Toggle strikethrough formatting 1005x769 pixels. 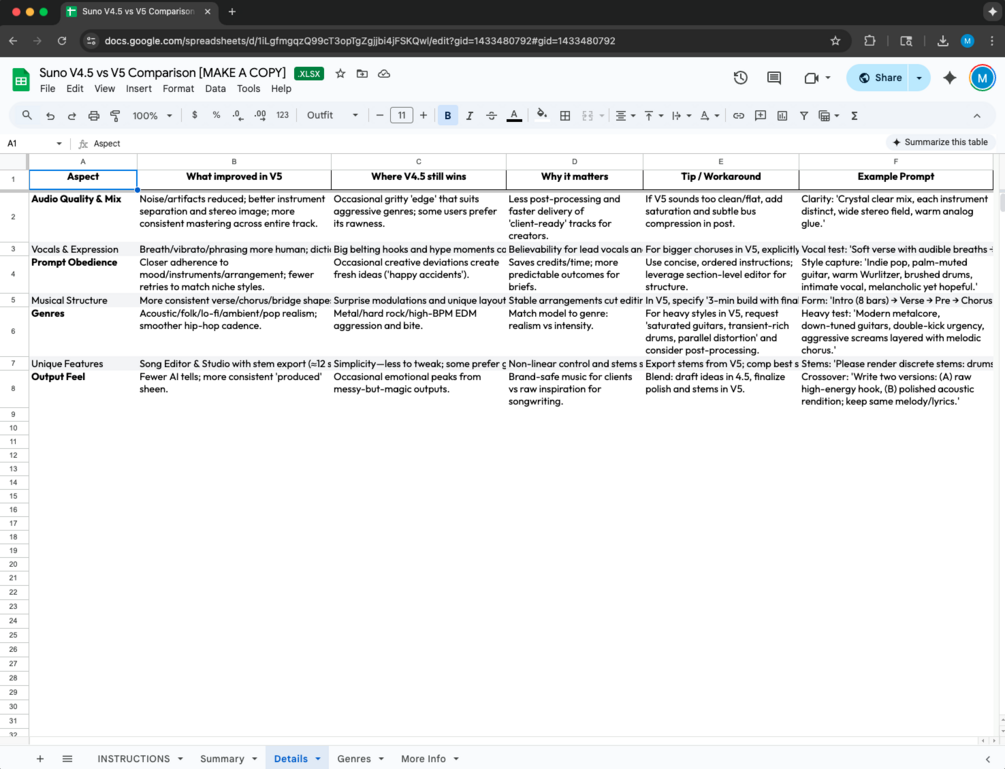click(x=491, y=116)
